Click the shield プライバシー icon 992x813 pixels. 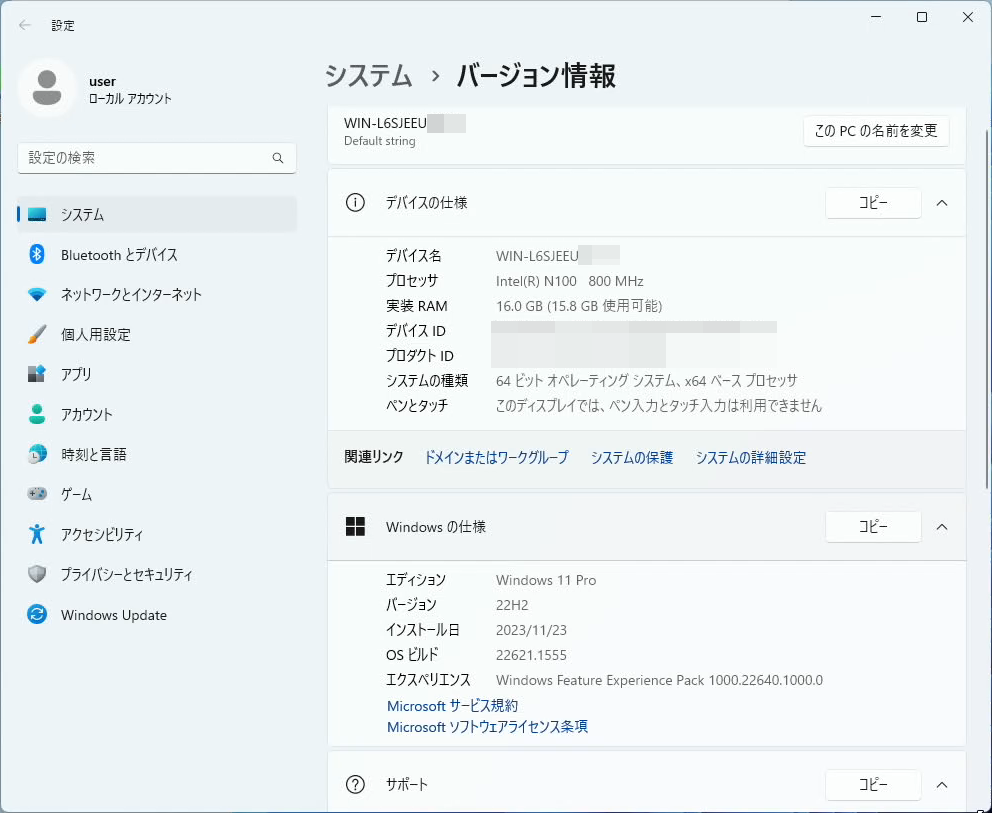pos(37,574)
